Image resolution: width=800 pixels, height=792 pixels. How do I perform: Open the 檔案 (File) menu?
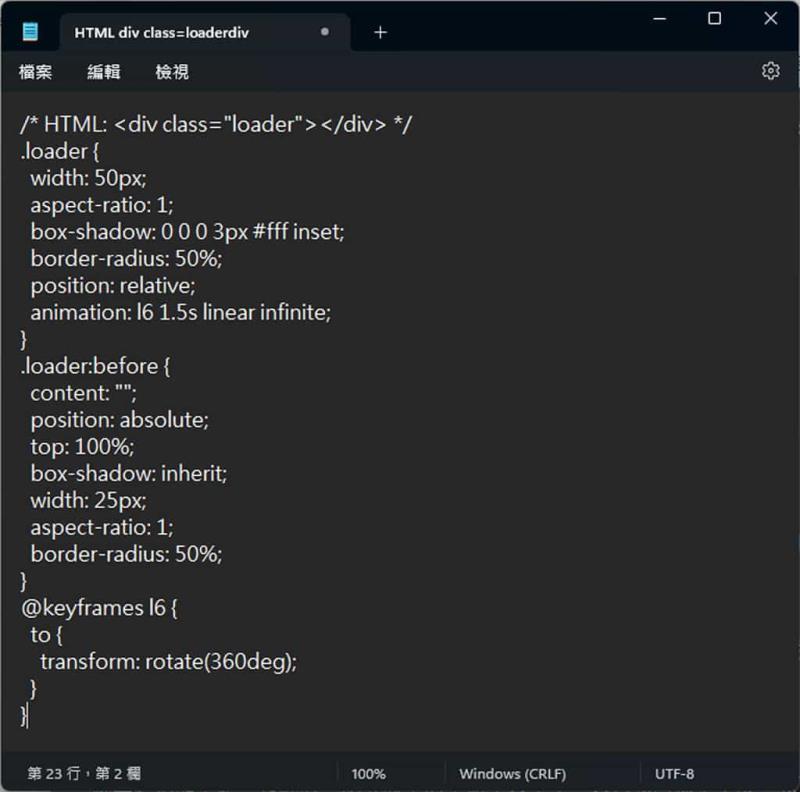click(35, 71)
